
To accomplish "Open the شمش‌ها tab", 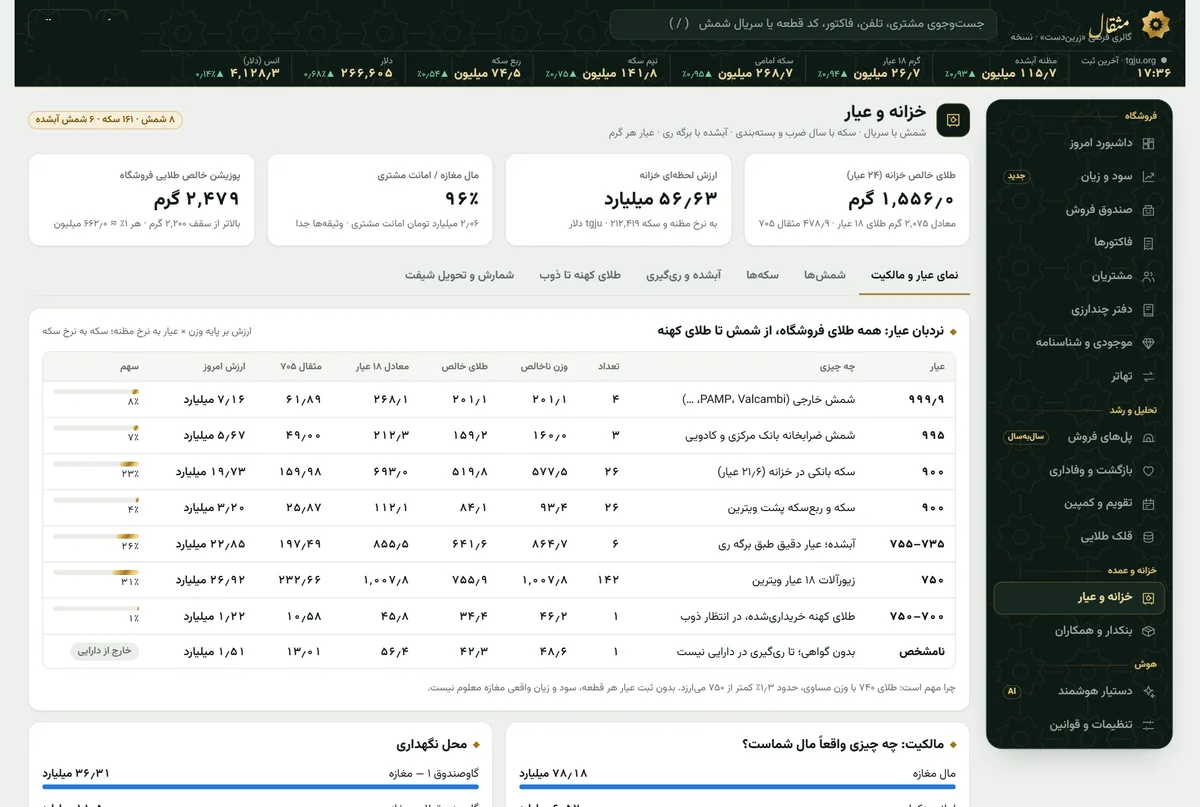I will 825,275.
